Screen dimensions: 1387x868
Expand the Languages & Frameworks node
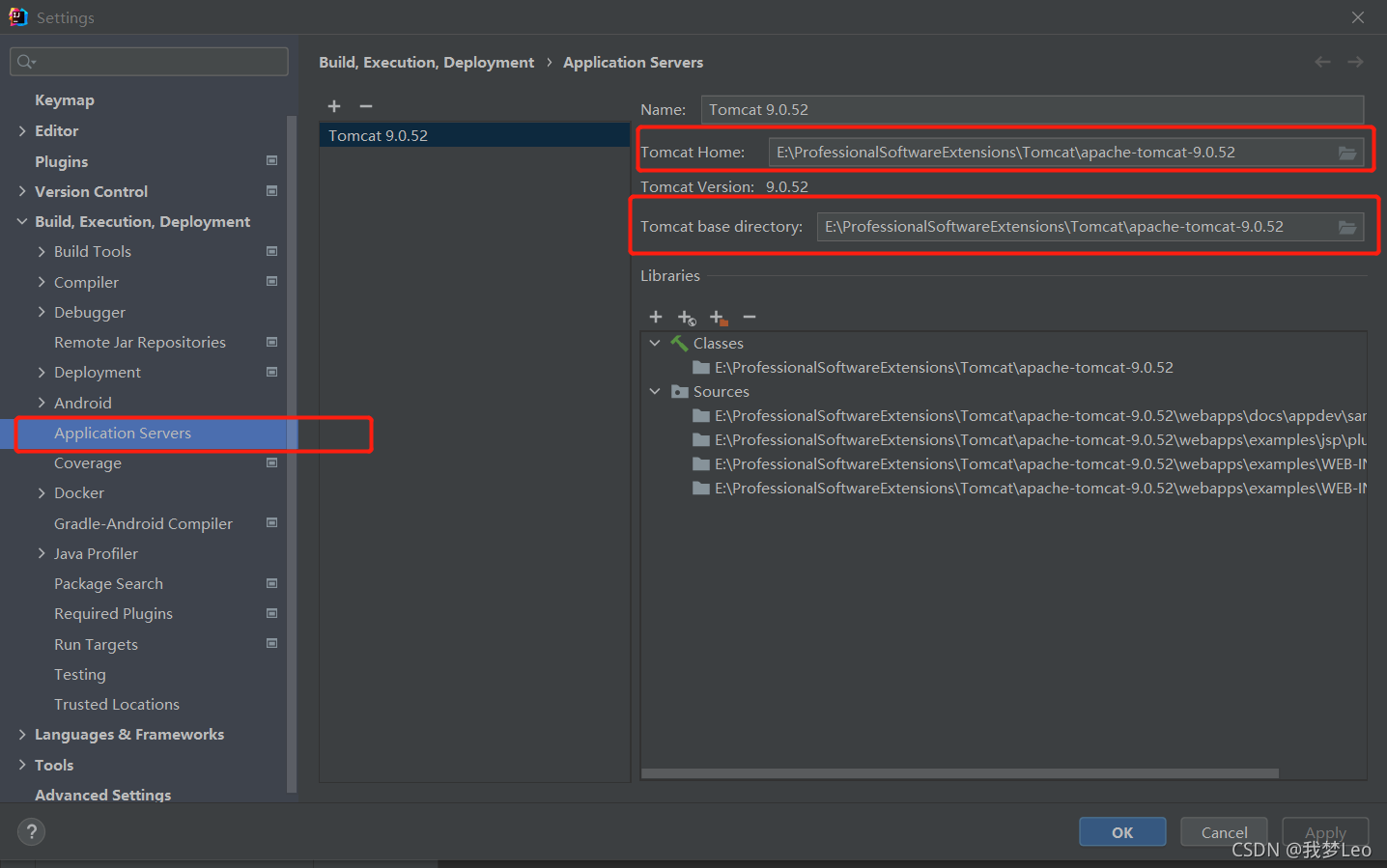click(x=22, y=735)
